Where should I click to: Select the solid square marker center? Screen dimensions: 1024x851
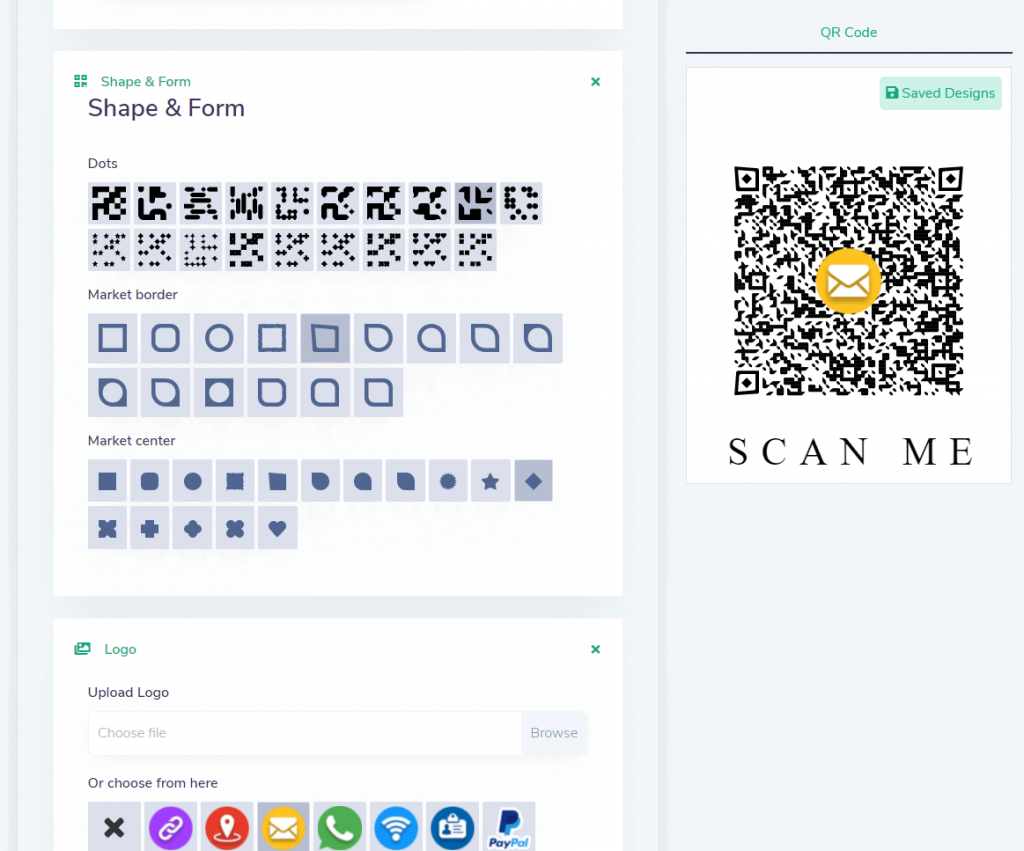(107, 481)
